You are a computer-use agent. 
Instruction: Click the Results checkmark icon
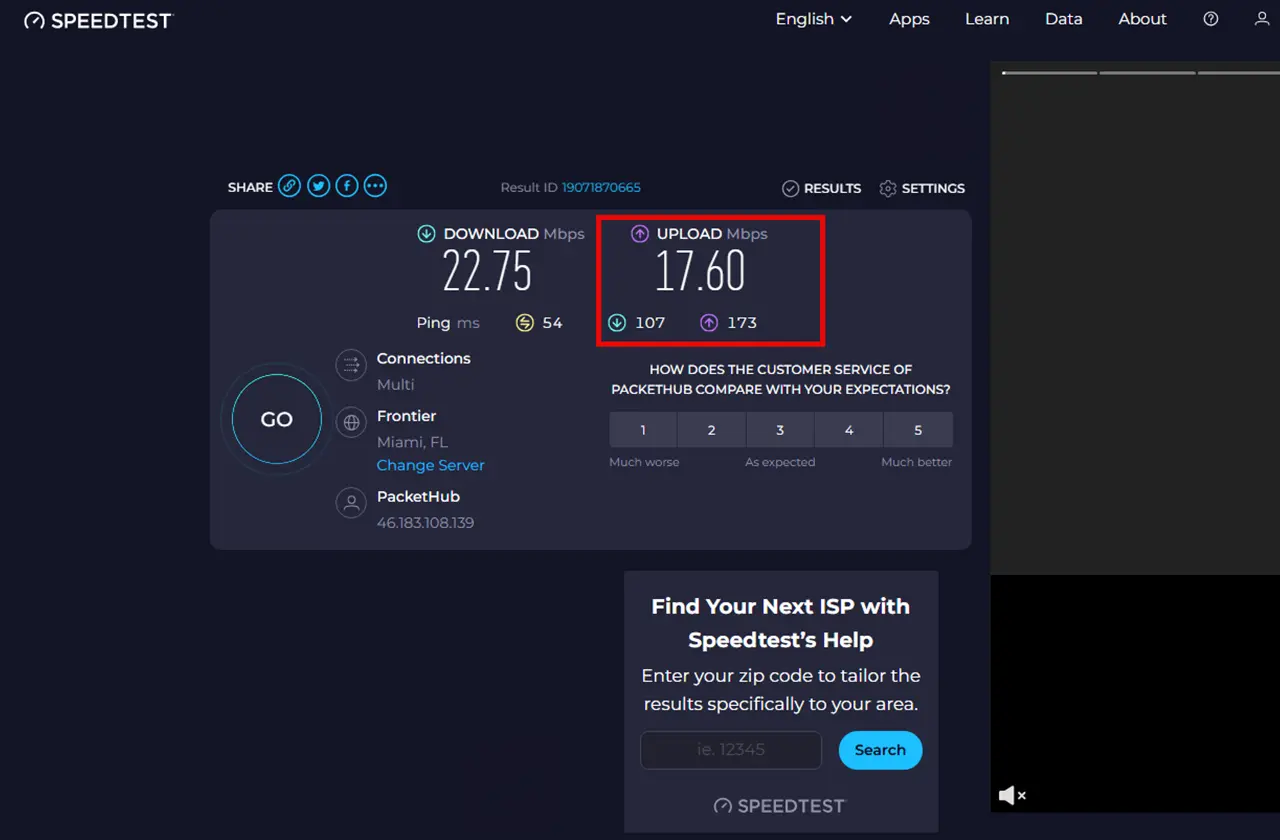[x=790, y=188]
